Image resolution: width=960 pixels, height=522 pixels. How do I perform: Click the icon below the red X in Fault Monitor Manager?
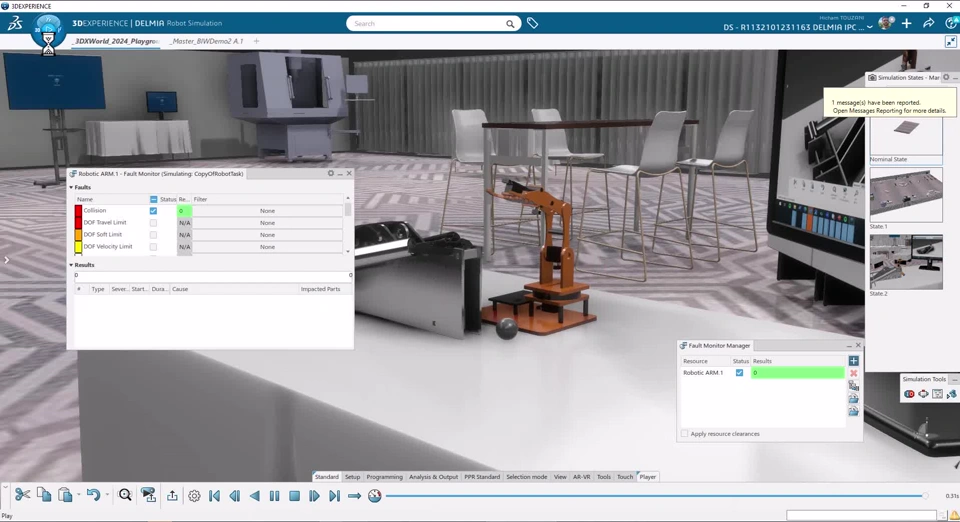point(853,386)
